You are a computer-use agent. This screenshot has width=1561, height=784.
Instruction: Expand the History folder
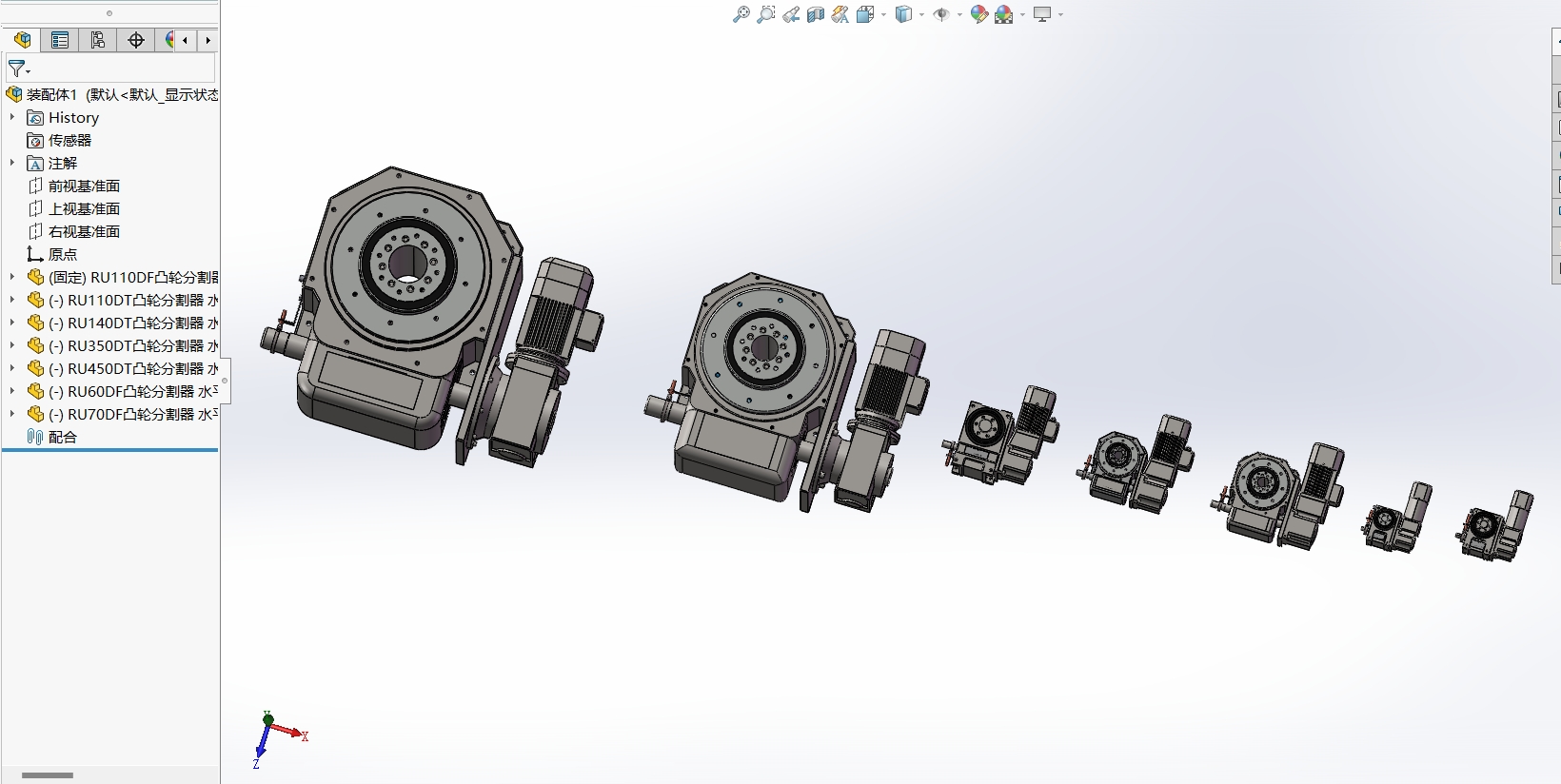click(12, 117)
